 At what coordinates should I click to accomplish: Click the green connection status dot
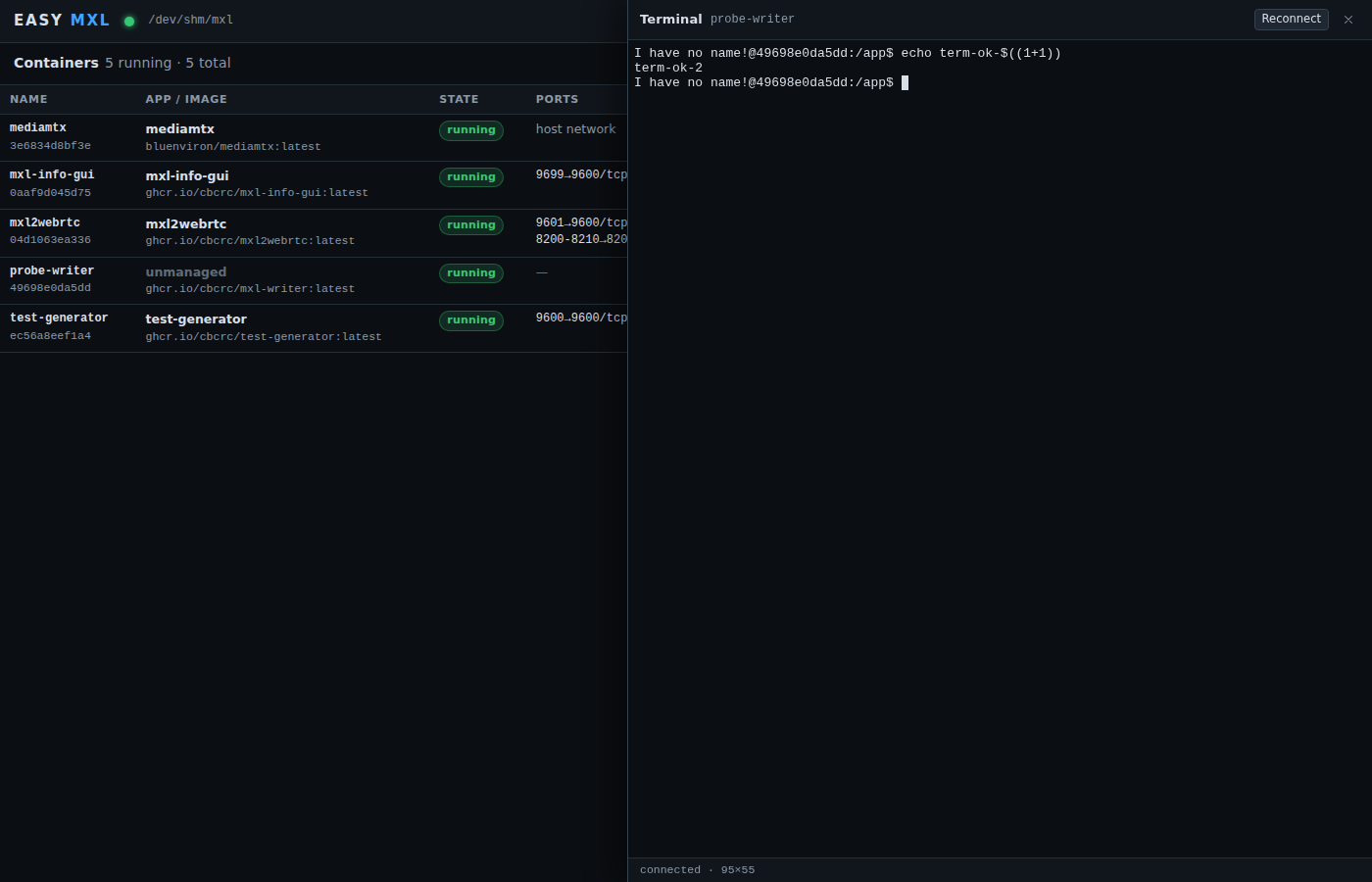click(129, 22)
